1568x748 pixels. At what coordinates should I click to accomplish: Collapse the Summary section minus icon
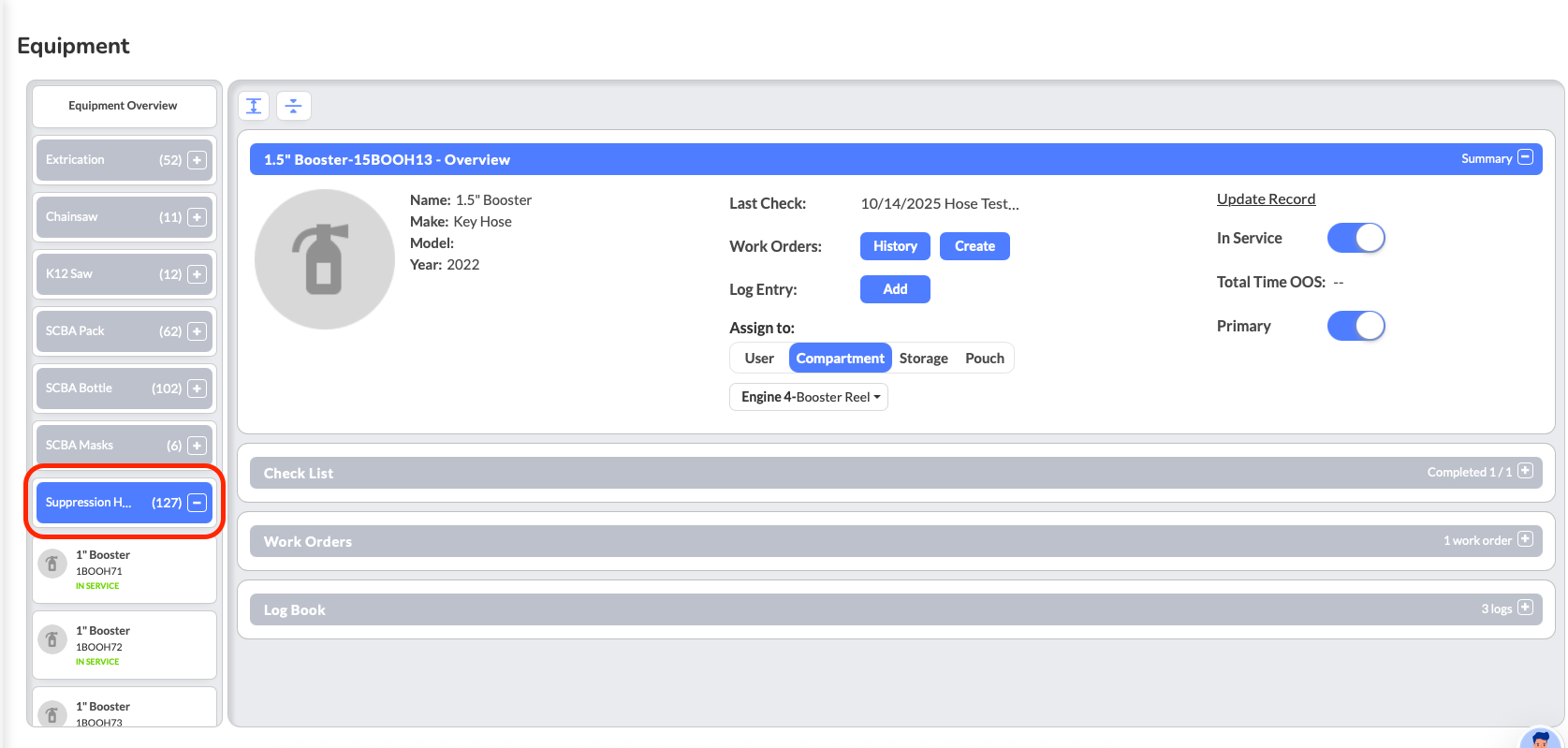[1525, 157]
